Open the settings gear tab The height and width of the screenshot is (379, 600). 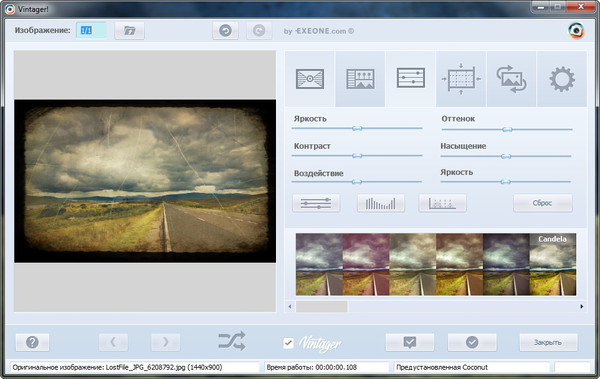click(x=562, y=79)
